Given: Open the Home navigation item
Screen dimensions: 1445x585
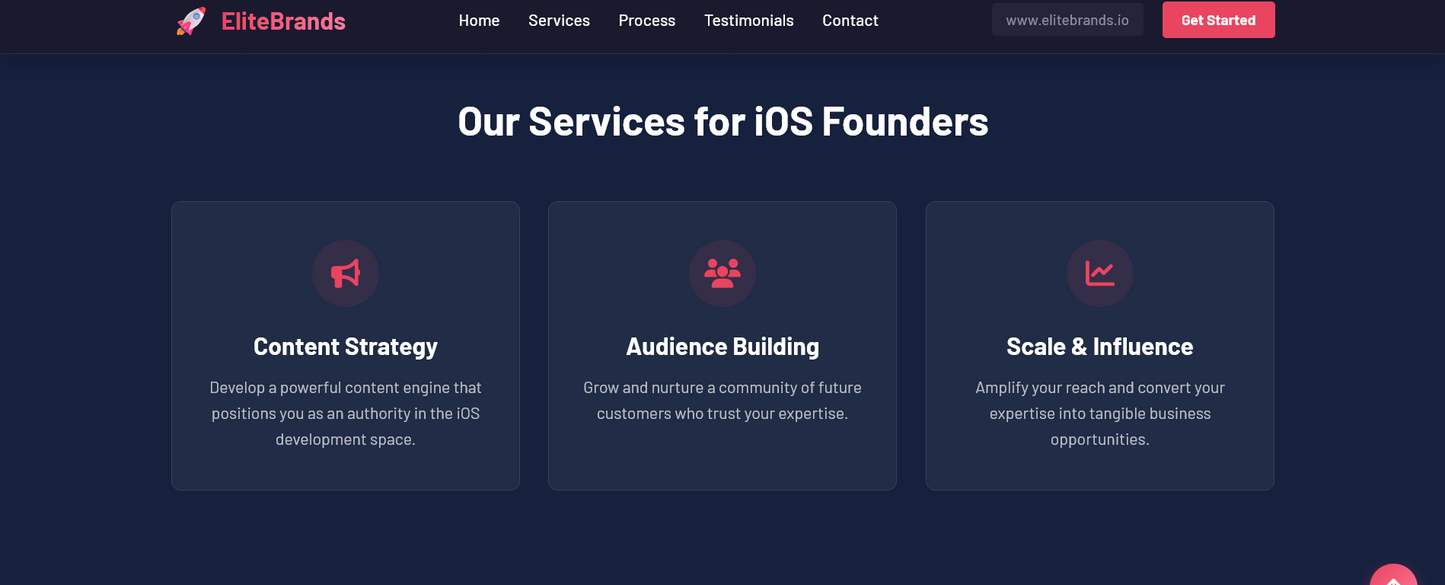Looking at the screenshot, I should [479, 20].
